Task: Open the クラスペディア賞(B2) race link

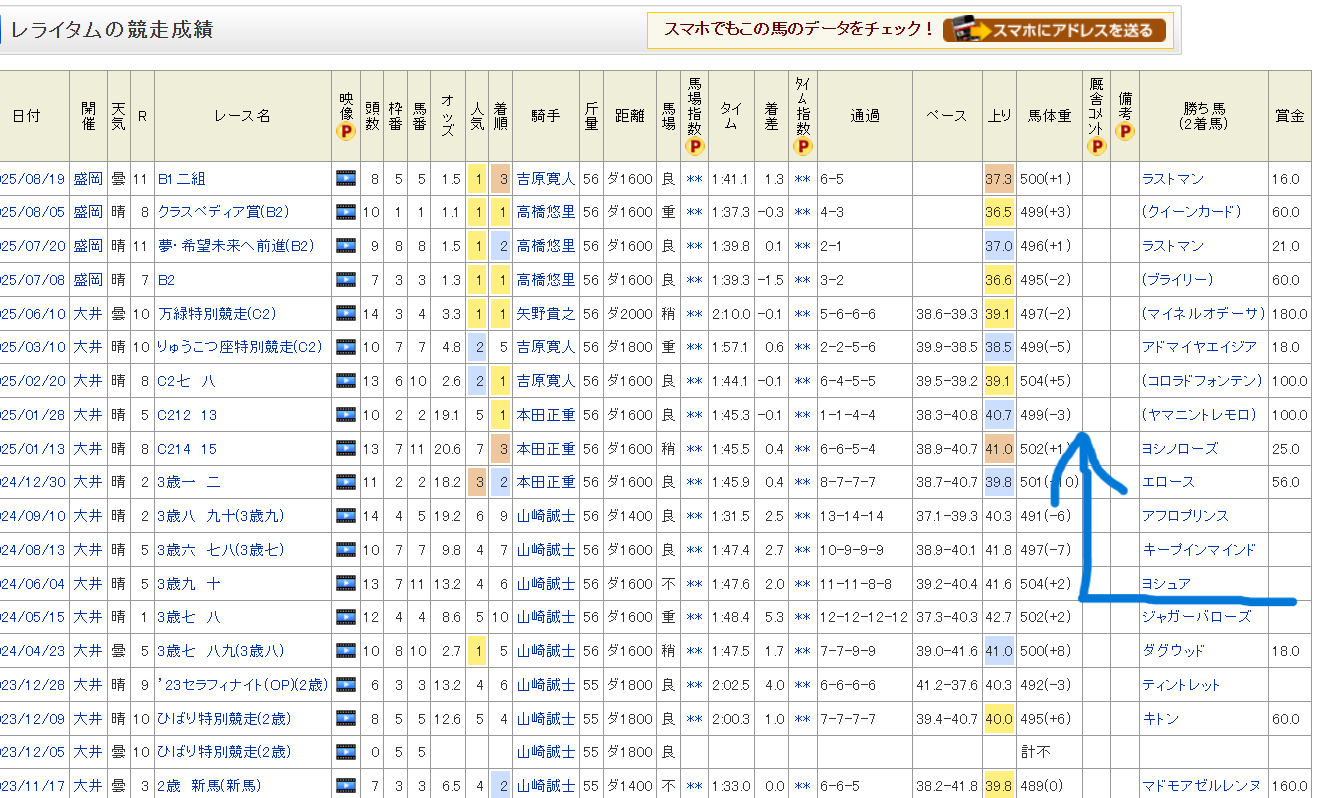Action: (223, 212)
